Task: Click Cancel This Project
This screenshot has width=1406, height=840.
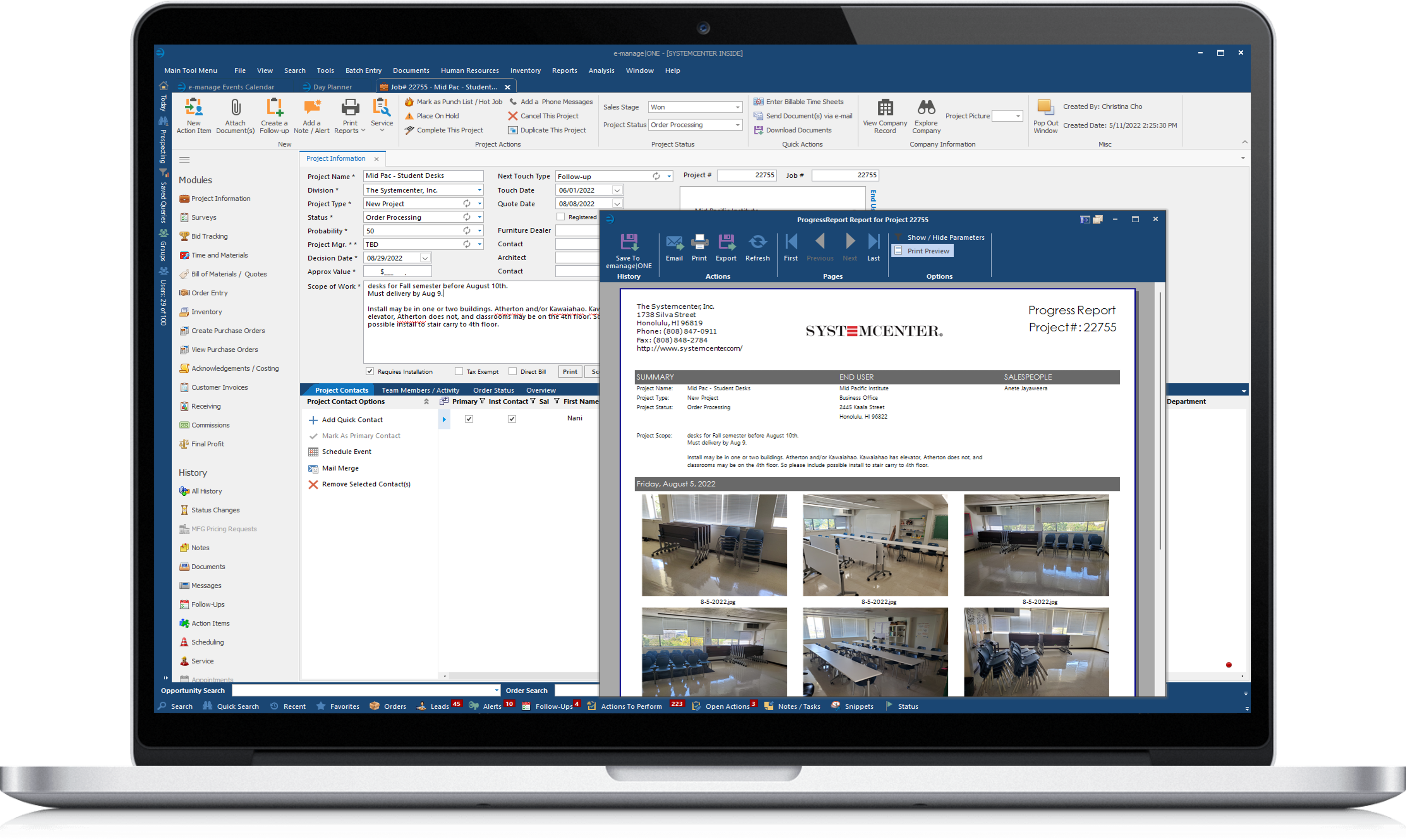Action: click(x=543, y=116)
